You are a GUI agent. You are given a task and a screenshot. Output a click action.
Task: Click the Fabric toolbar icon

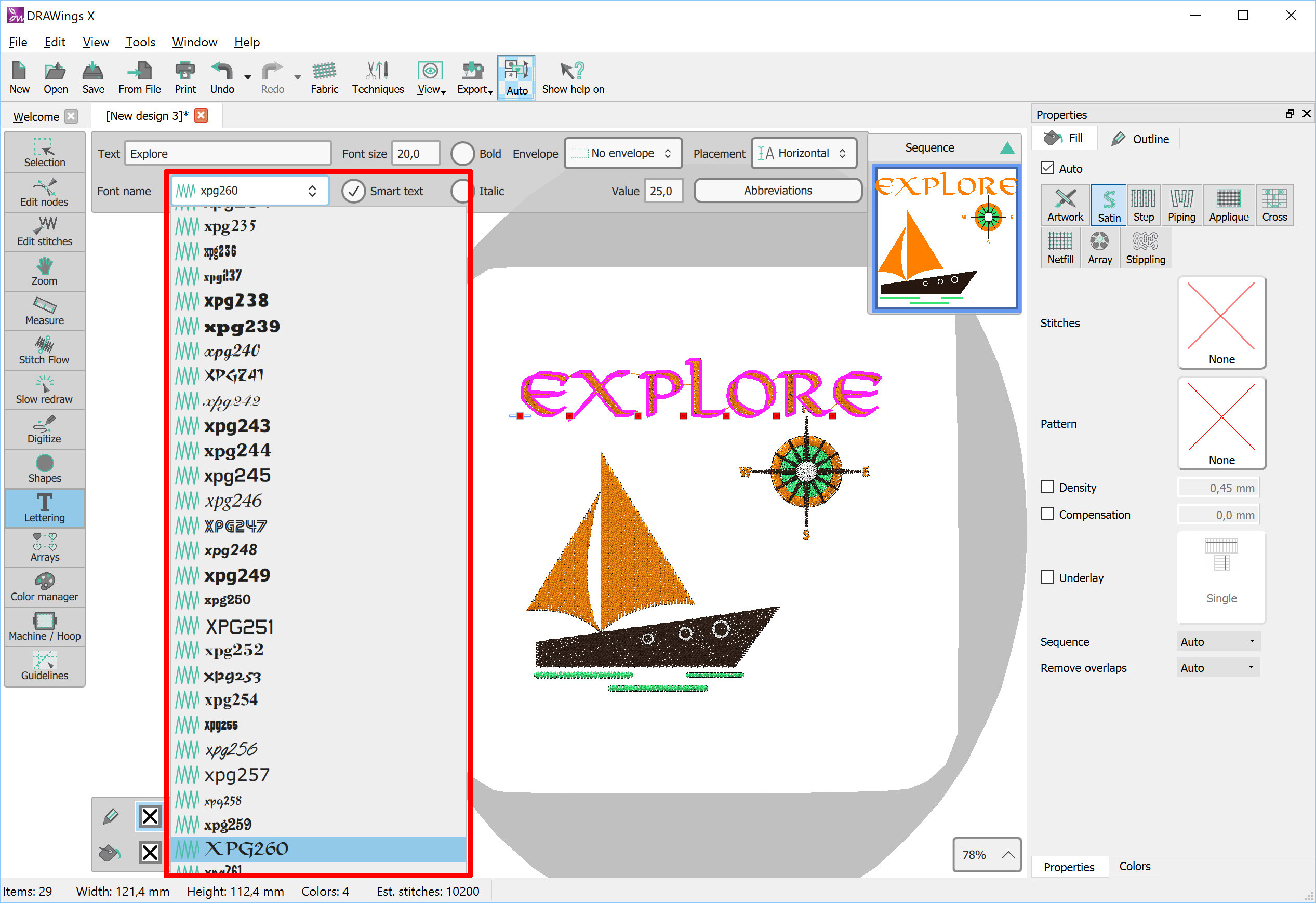click(324, 78)
